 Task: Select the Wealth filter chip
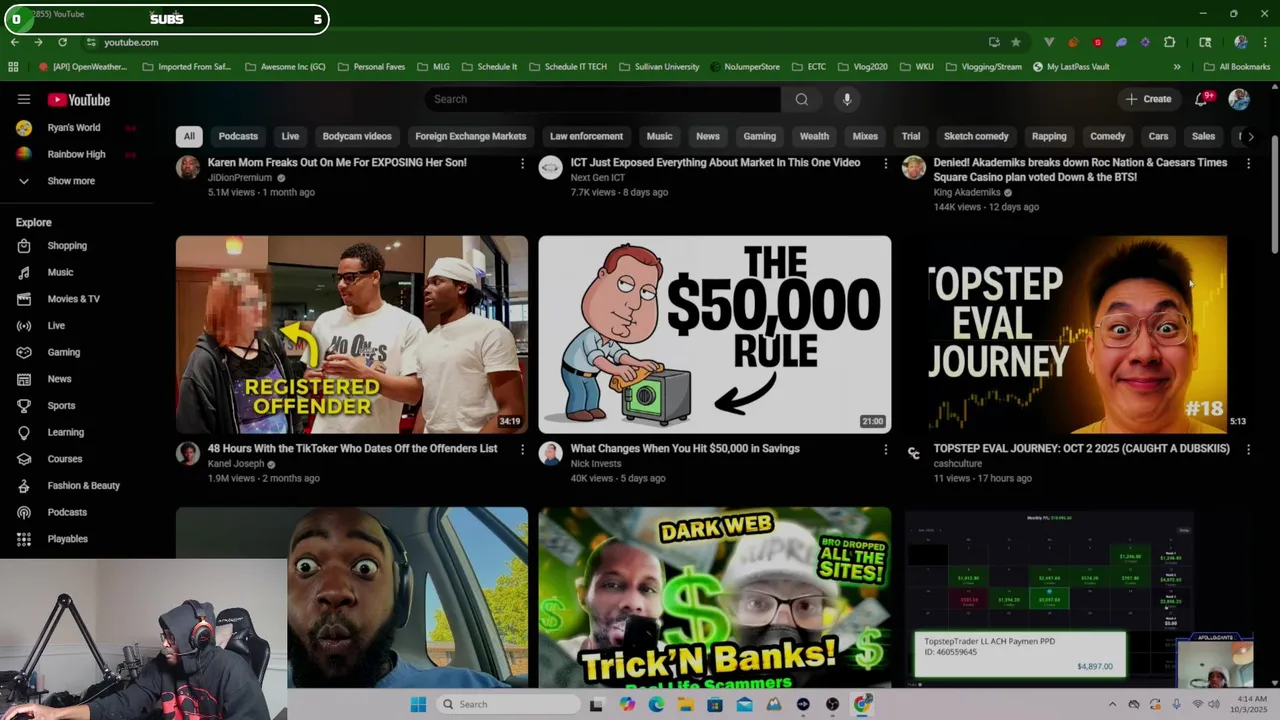pos(814,136)
